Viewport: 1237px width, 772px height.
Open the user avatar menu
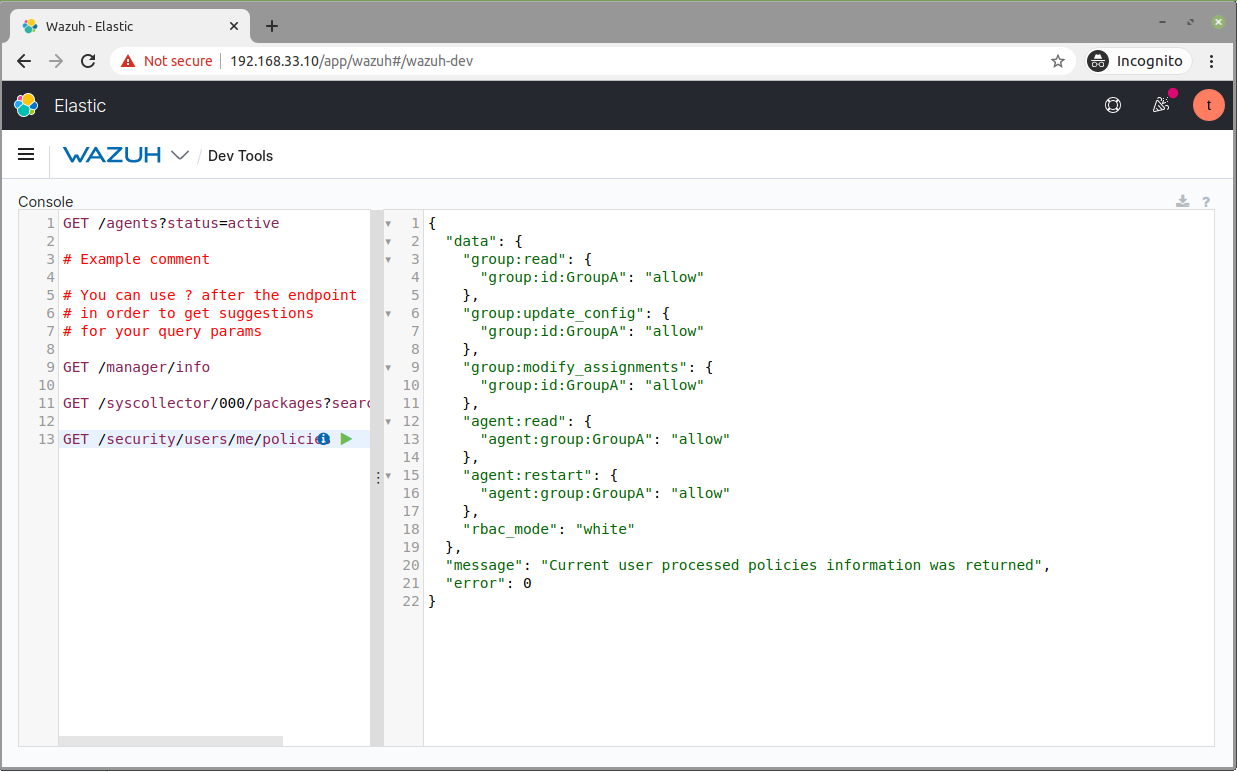(x=1208, y=104)
